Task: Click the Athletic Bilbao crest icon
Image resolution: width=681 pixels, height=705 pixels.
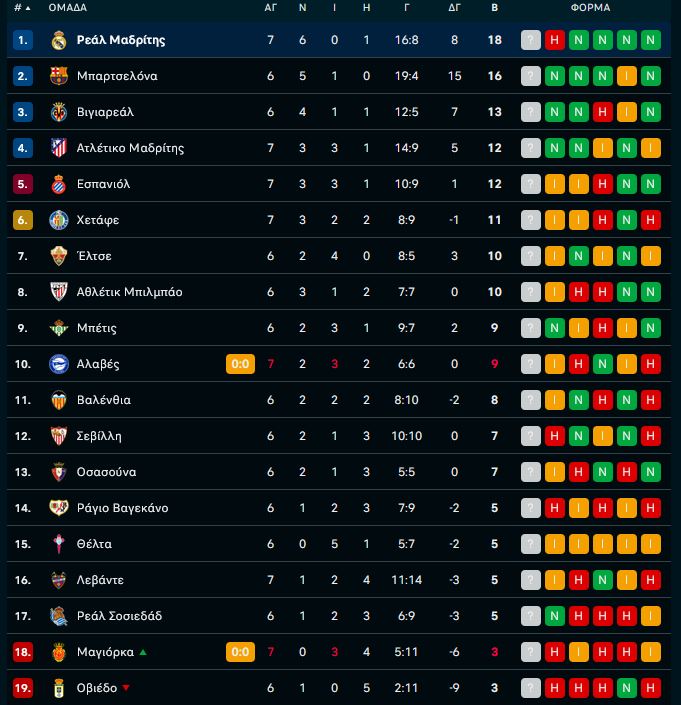Action: (x=59, y=292)
